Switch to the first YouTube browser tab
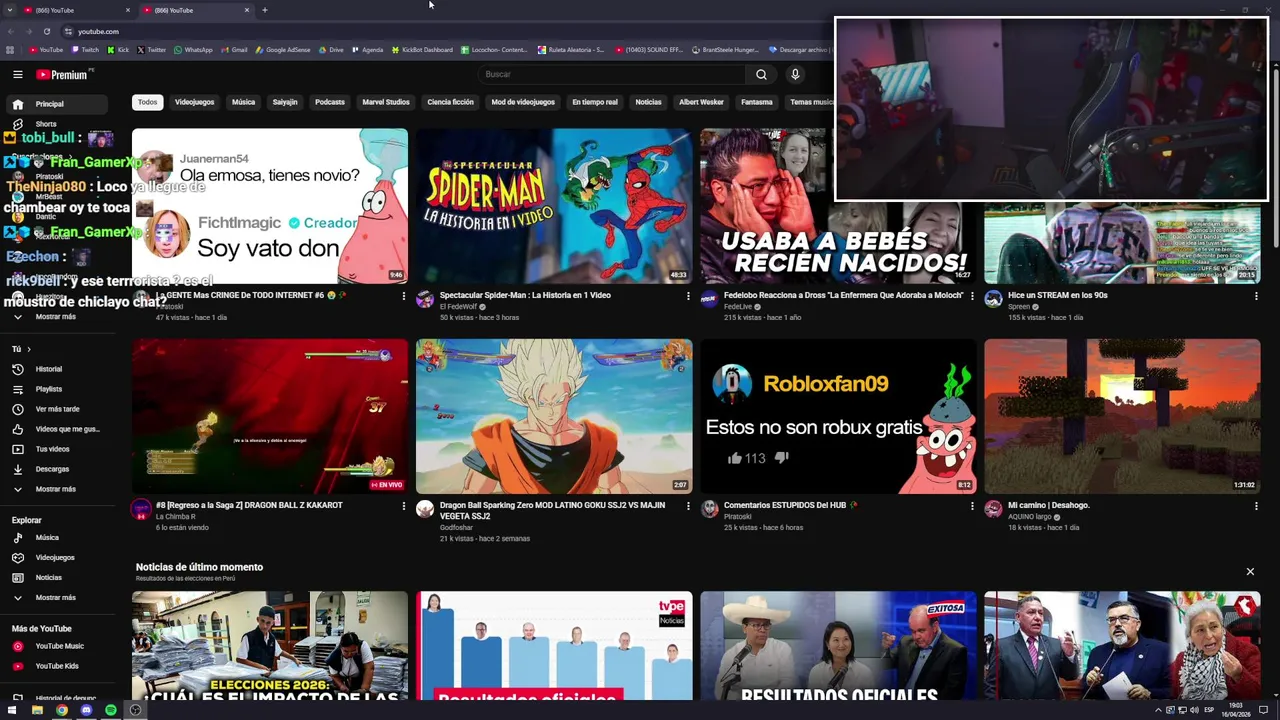This screenshot has width=1280, height=720. [75, 10]
